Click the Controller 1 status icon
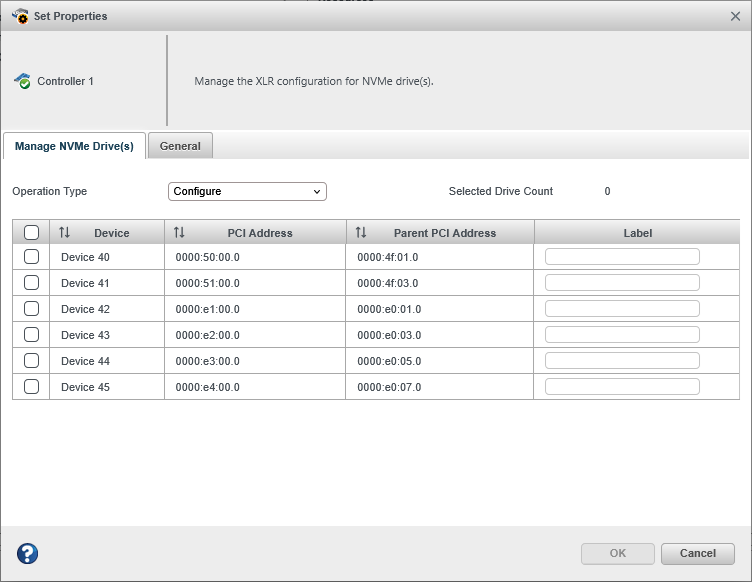Image resolution: width=752 pixels, height=582 pixels. click(x=22, y=81)
